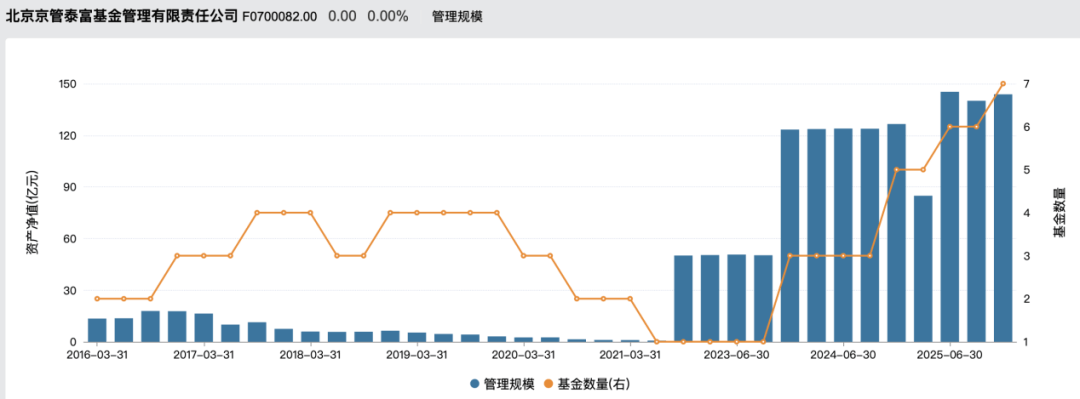Click the 2025-06-30 x-axis label
Image resolution: width=1080 pixels, height=399 pixels.
(950, 355)
